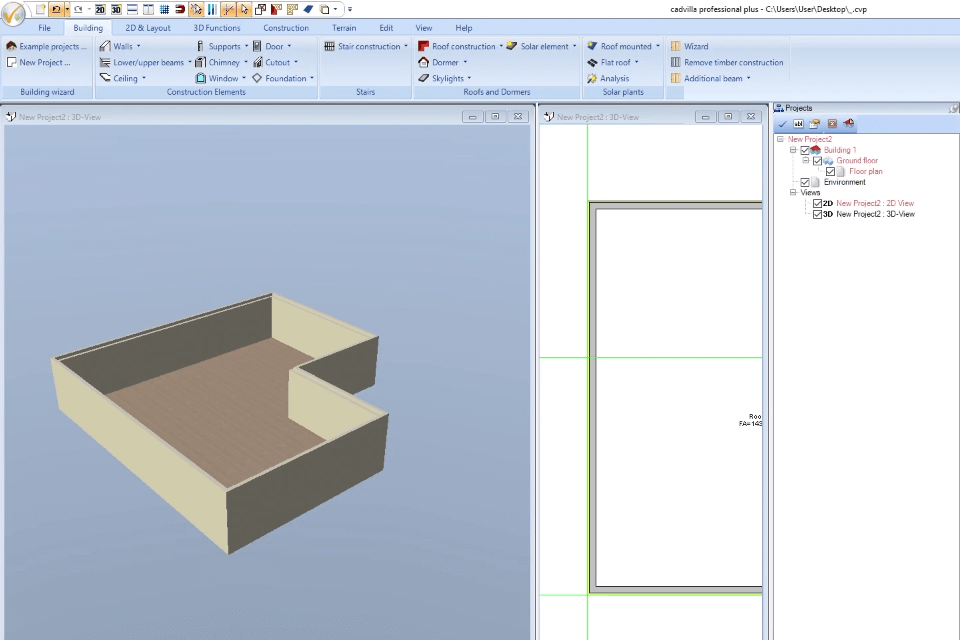Click the Undo icon in quick access toolbar
The height and width of the screenshot is (640, 960).
click(56, 9)
